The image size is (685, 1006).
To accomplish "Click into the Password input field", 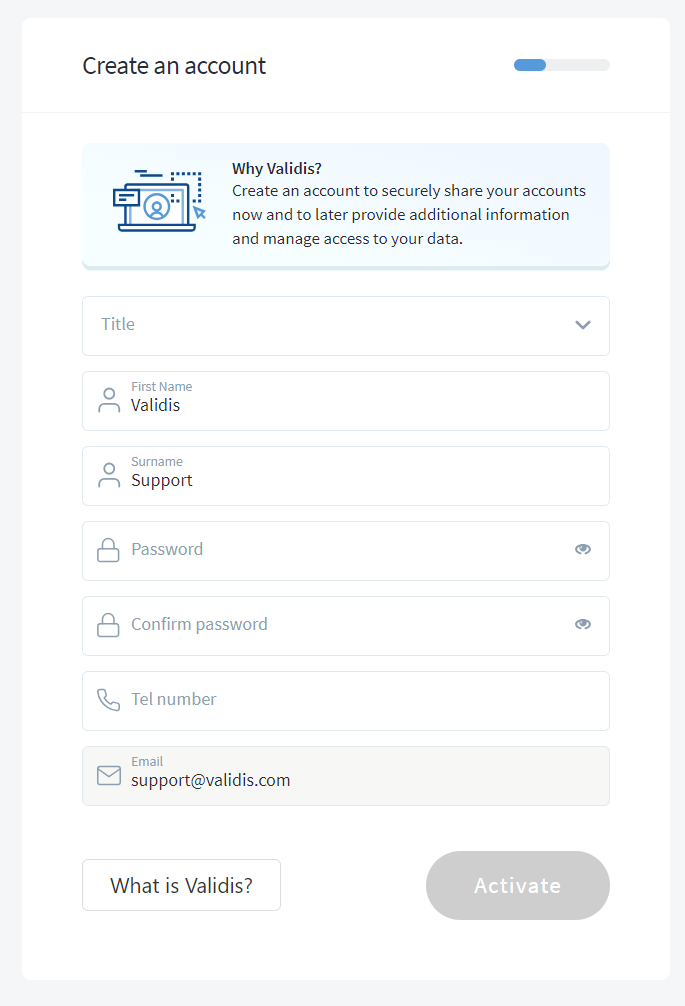I will [x=346, y=551].
